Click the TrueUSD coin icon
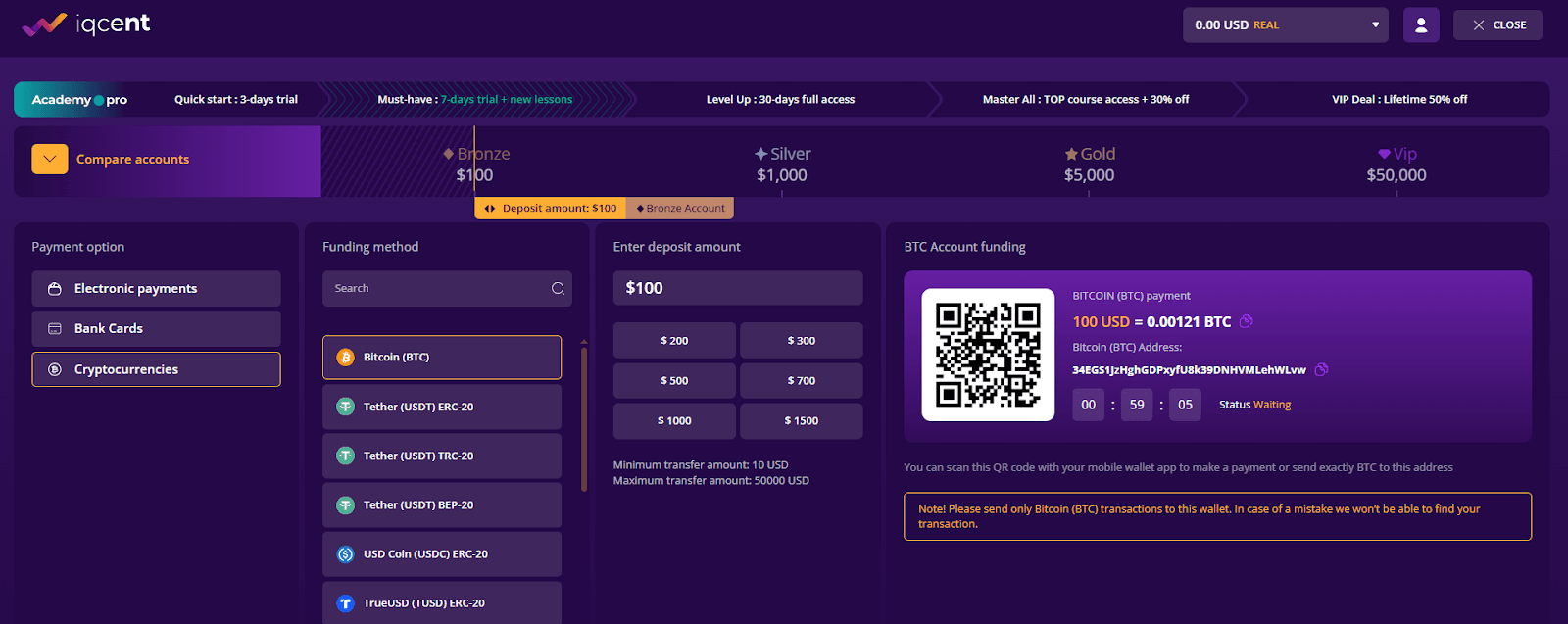Viewport: 1568px width, 624px height. [x=345, y=603]
